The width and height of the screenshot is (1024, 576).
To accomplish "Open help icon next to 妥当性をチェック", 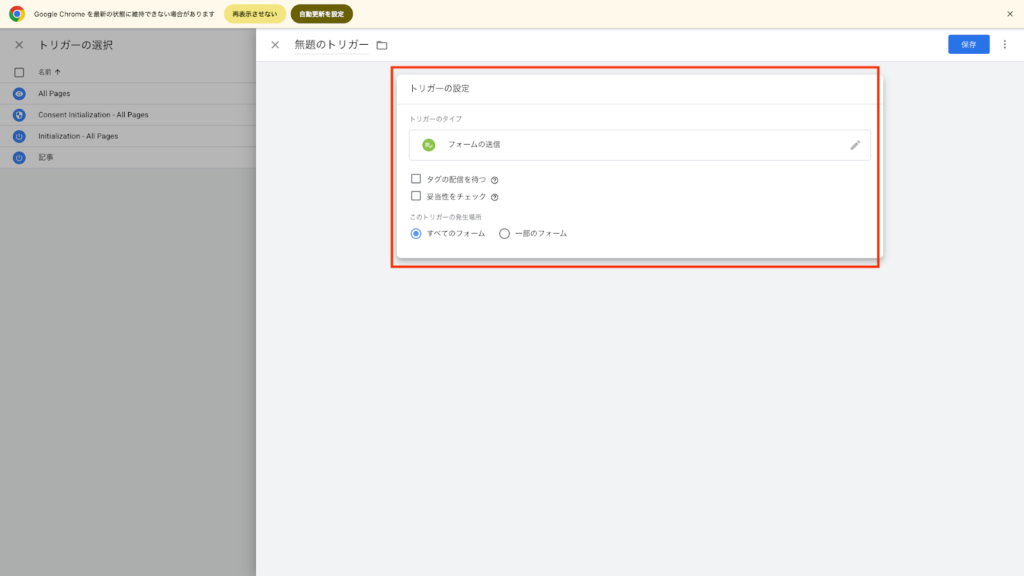I will (495, 197).
